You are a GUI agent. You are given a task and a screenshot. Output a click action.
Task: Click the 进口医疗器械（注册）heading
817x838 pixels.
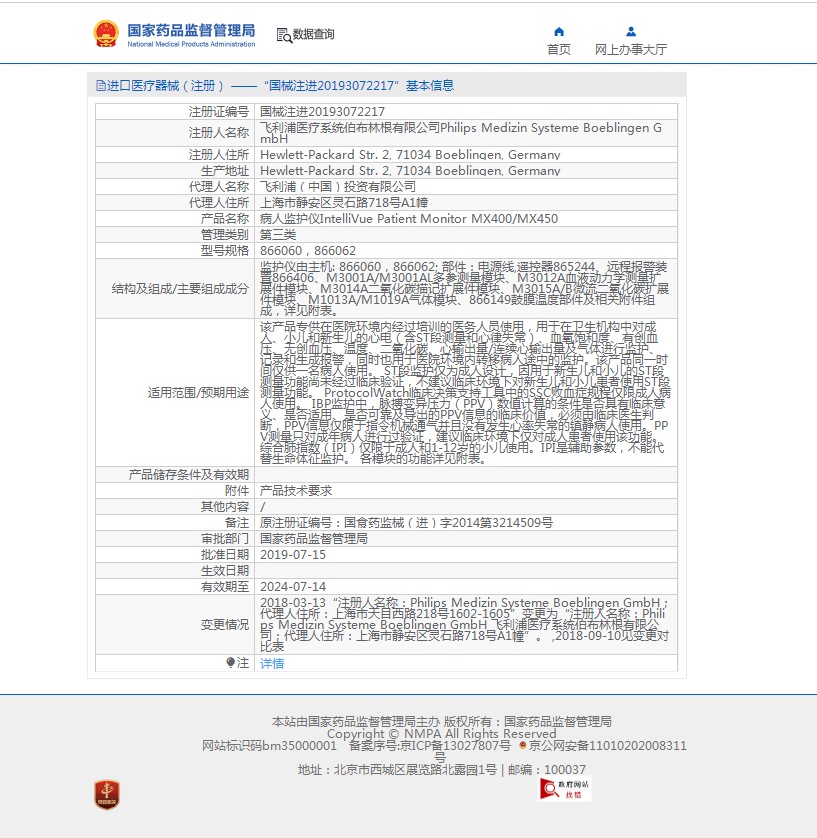[x=166, y=86]
